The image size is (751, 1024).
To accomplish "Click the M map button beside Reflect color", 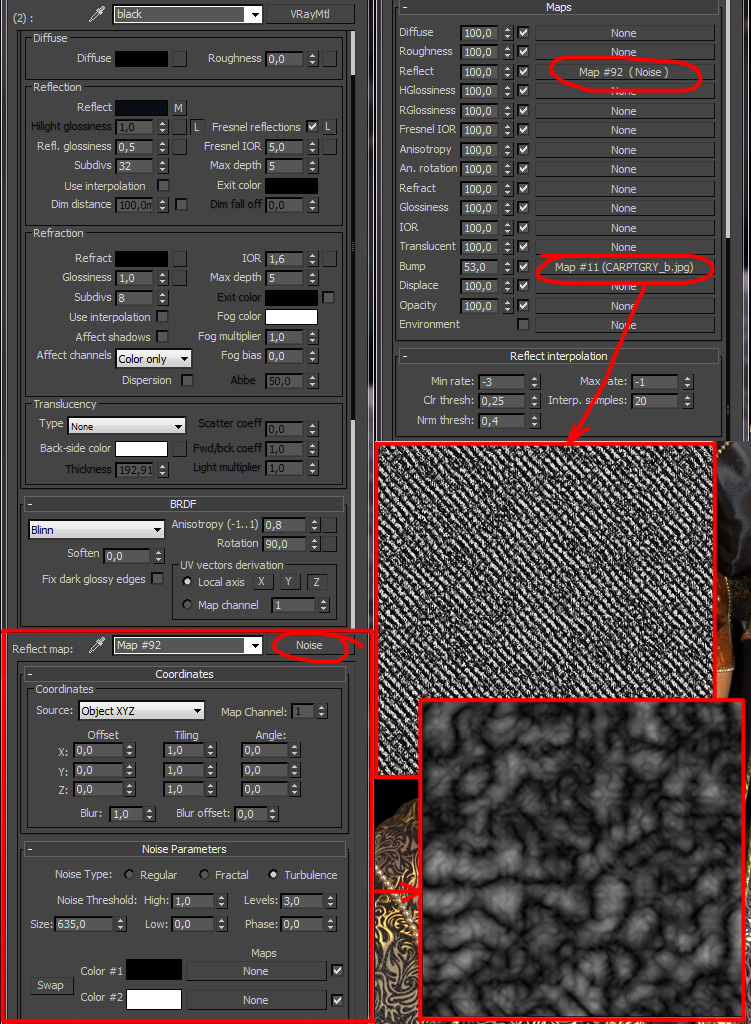I will [178, 108].
